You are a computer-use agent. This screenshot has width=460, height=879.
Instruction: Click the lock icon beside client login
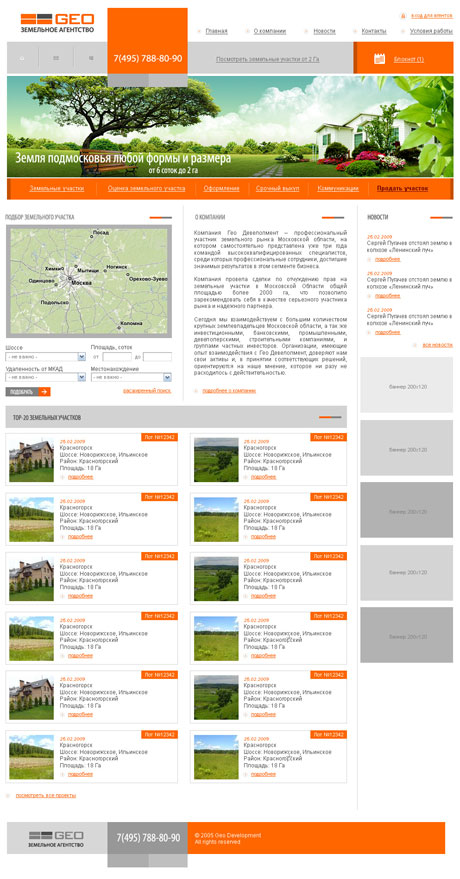(x=403, y=16)
